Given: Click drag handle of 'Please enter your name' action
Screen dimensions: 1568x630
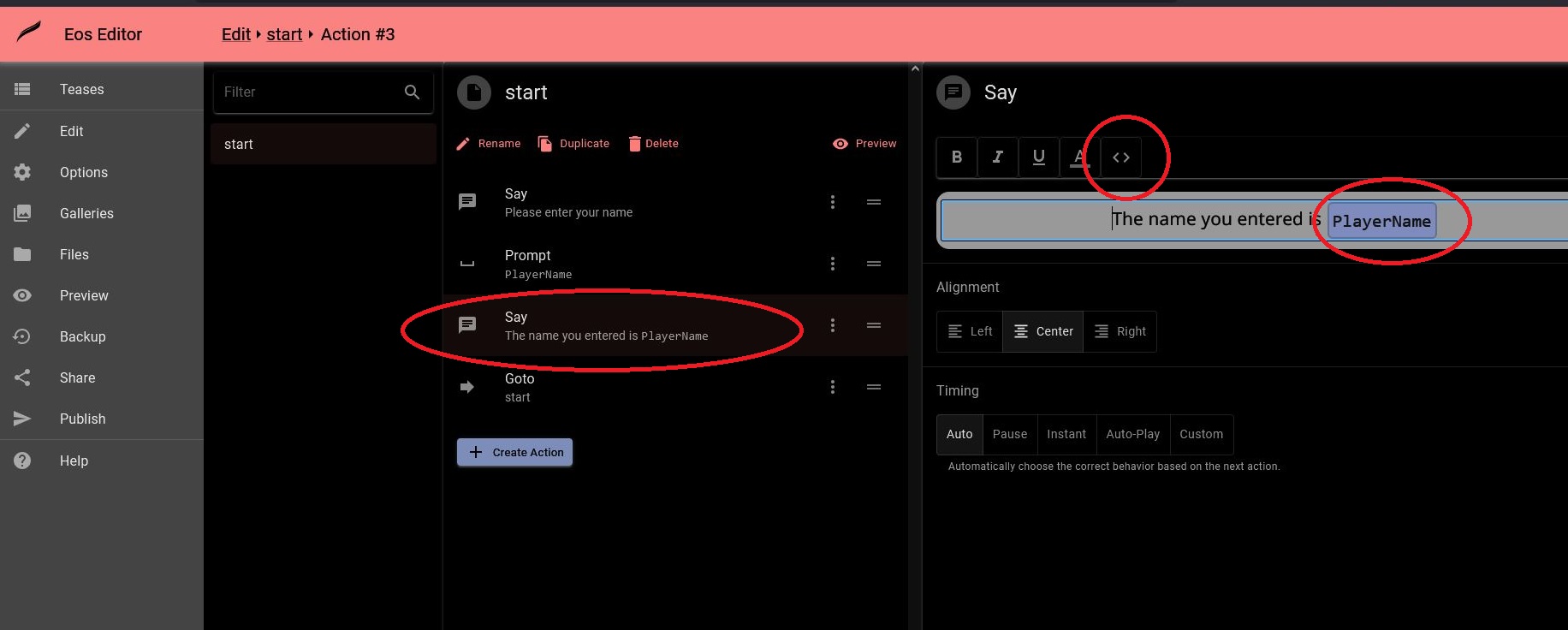Looking at the screenshot, I should pos(874,202).
